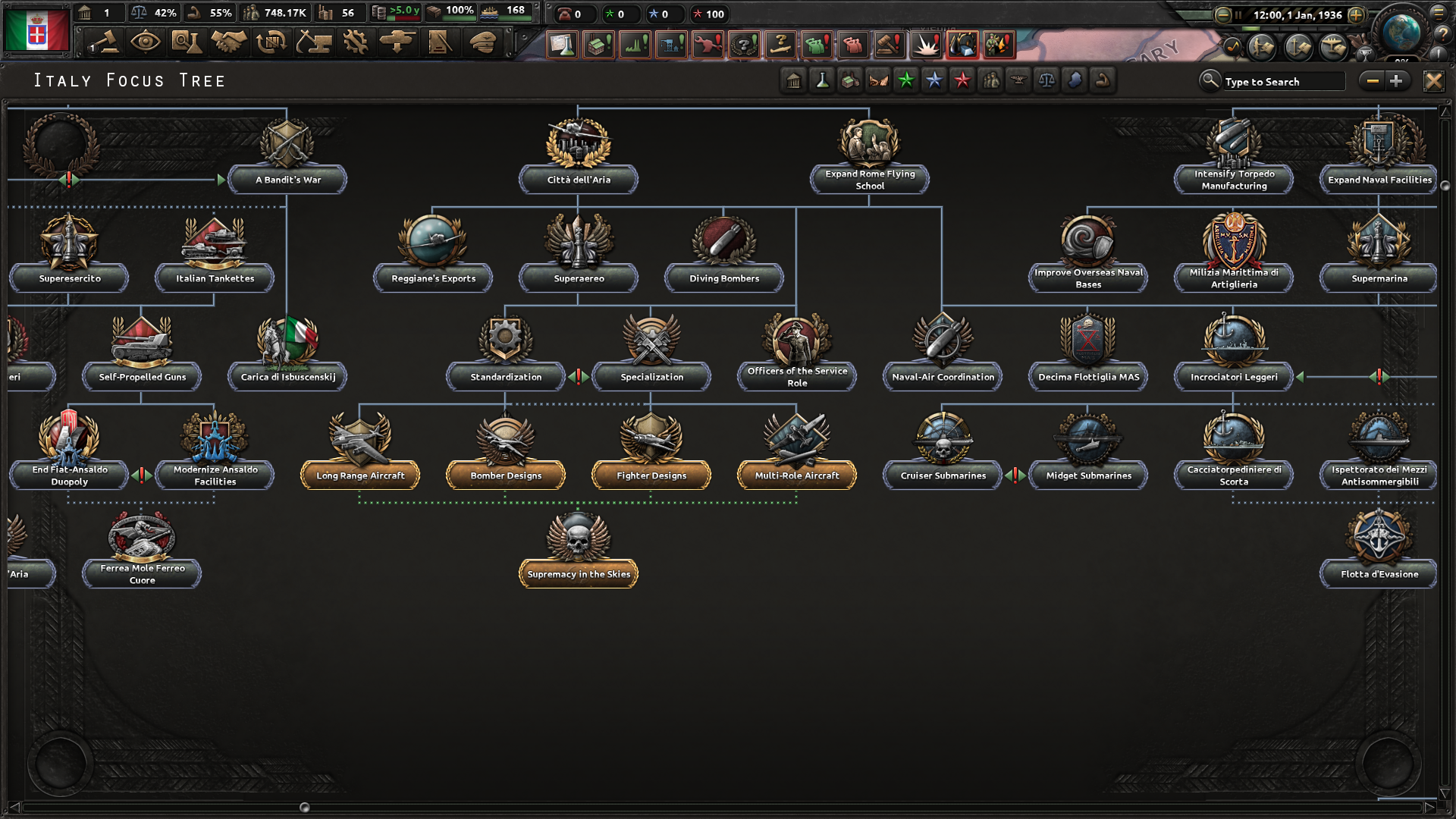
Task: Click the horizontal scrollbar handle at bottom
Action: [305, 808]
